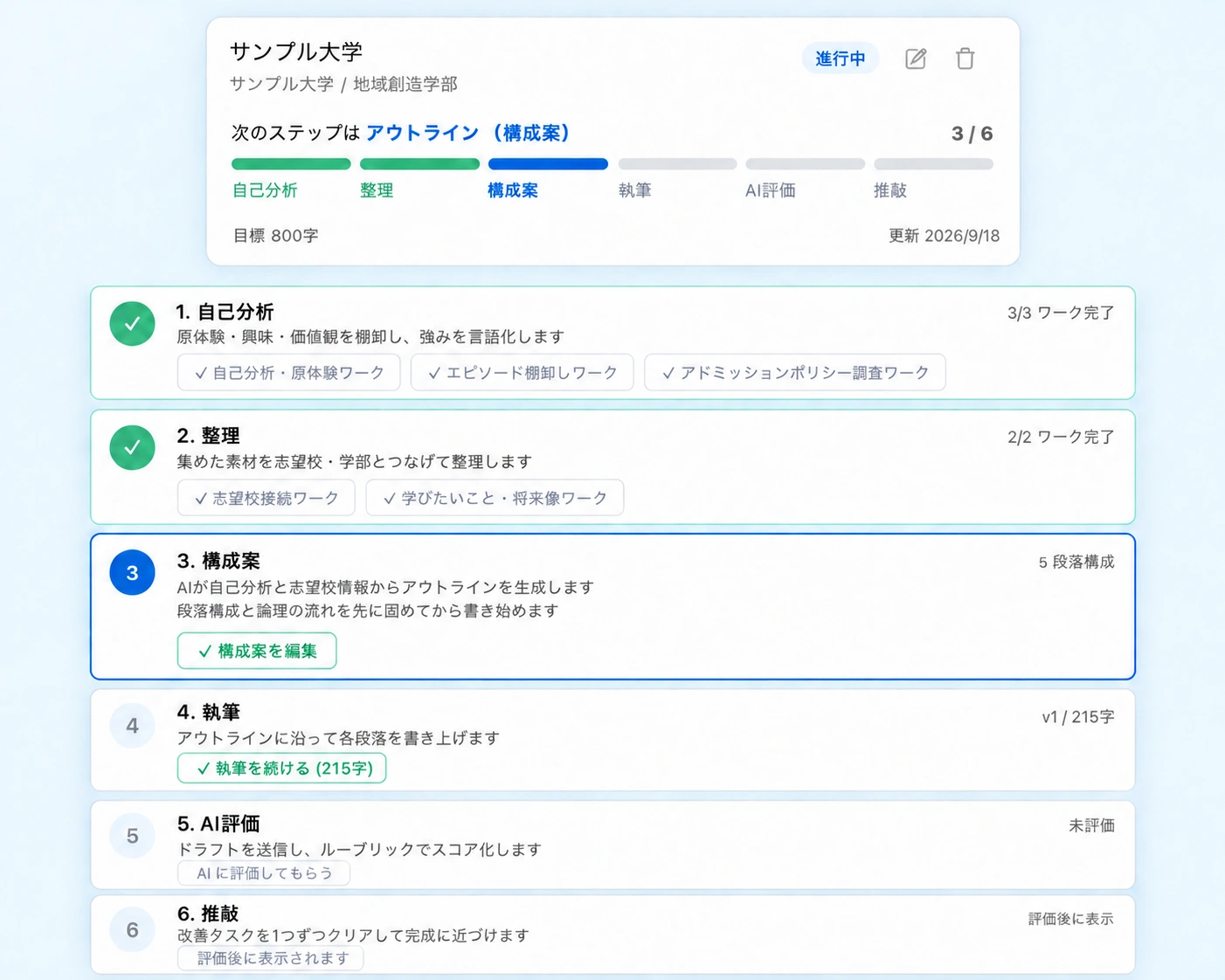This screenshot has height=980, width=1225.
Task: Click number 5 circle for AI評価
Action: pyautogui.click(x=132, y=836)
